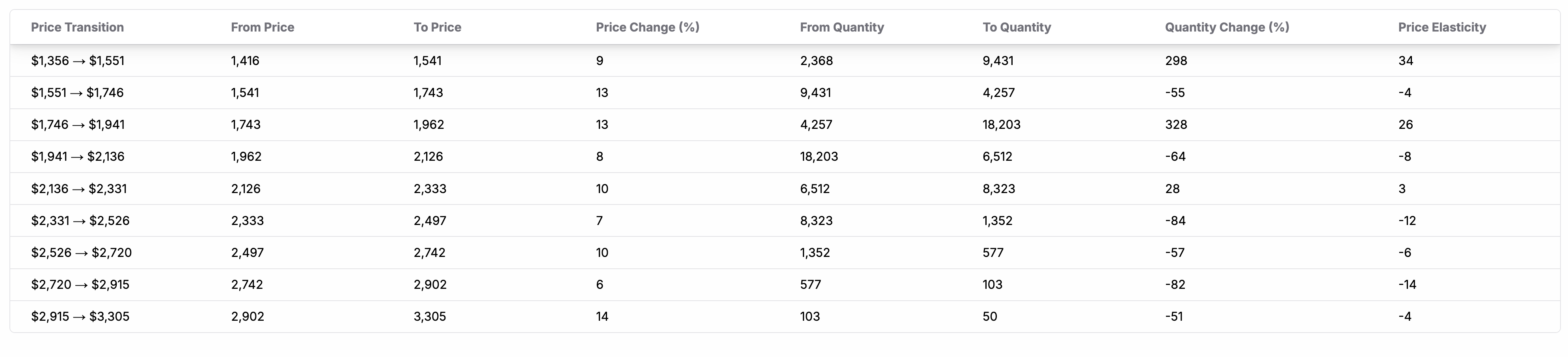
Task: Click the Price Elasticity column header
Action: [x=1441, y=27]
